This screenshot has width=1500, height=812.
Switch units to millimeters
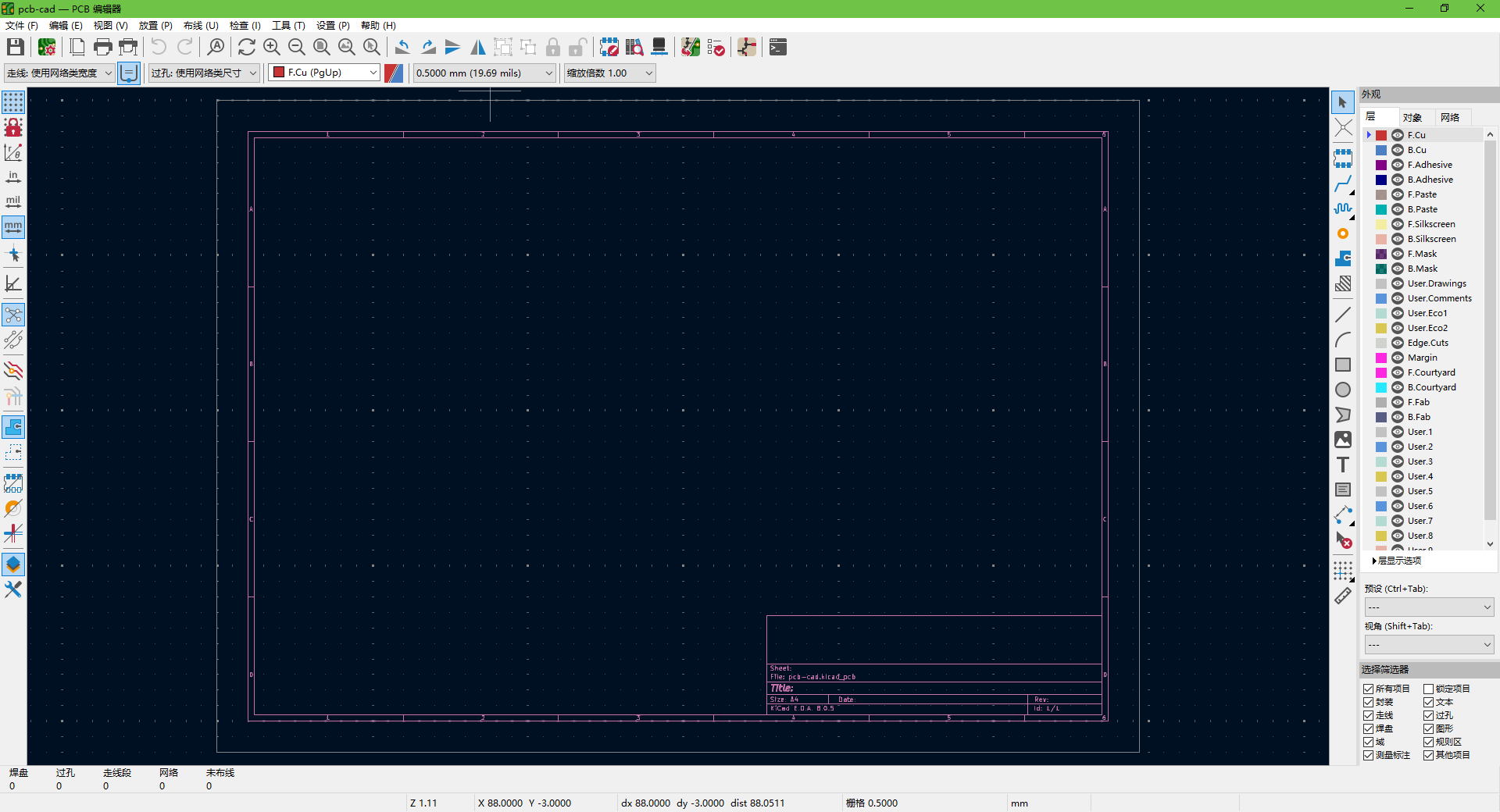(x=13, y=227)
